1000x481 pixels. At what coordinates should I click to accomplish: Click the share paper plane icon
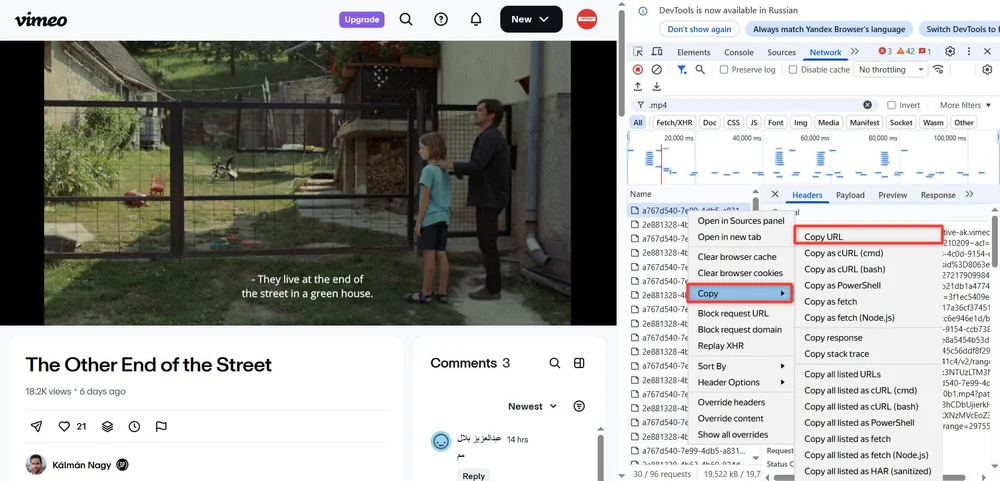37,426
